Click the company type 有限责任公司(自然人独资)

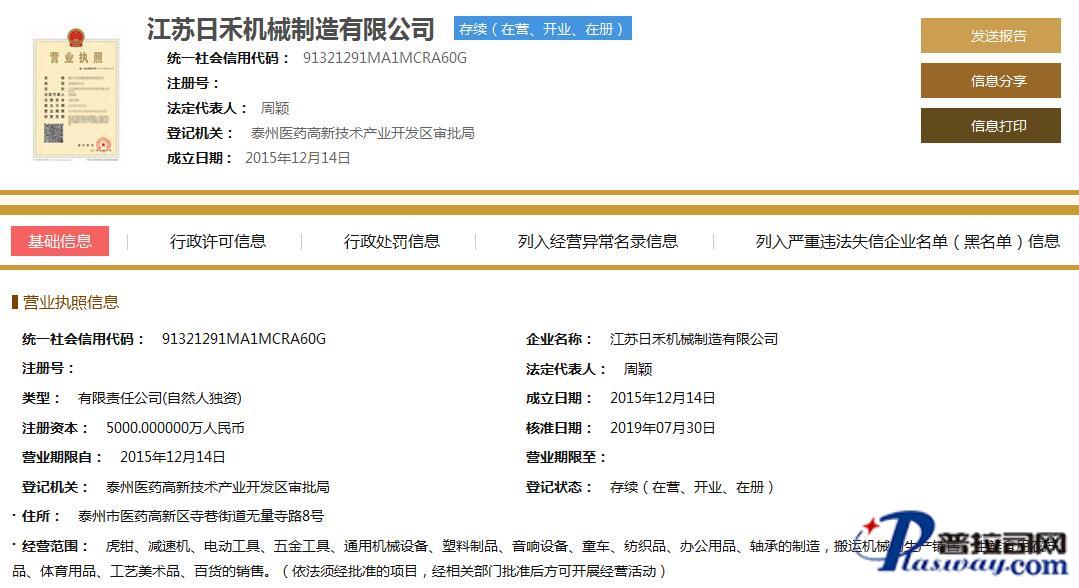160,398
